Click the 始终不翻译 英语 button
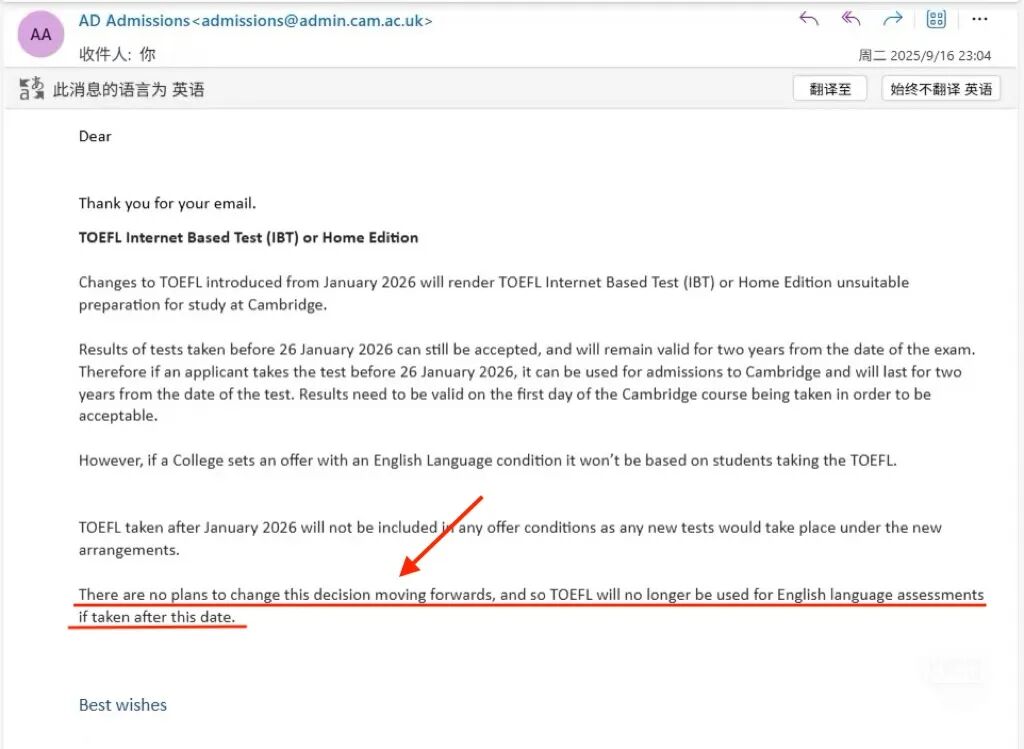The height and width of the screenshot is (749, 1024). 940,89
